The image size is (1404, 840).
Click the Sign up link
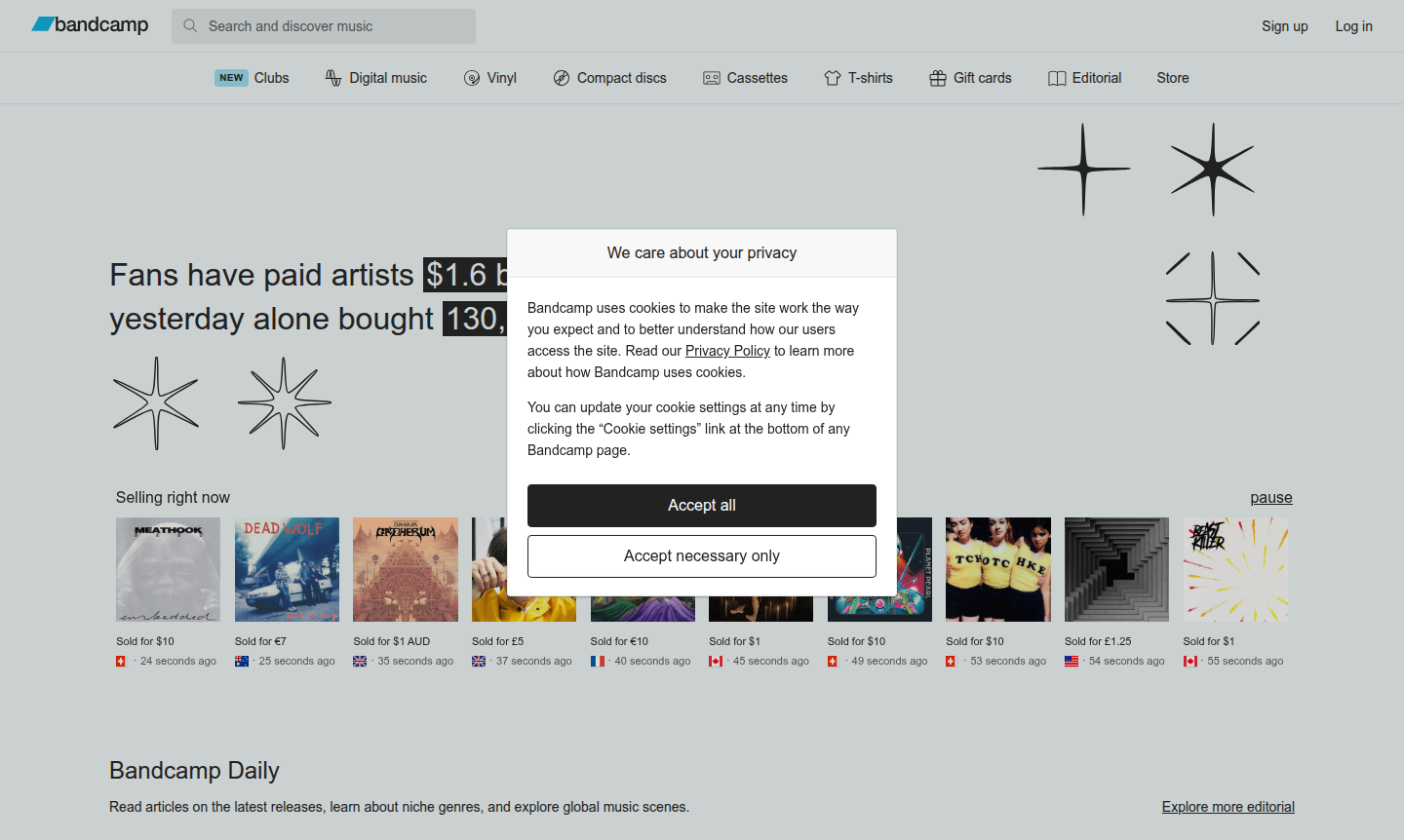click(x=1284, y=26)
